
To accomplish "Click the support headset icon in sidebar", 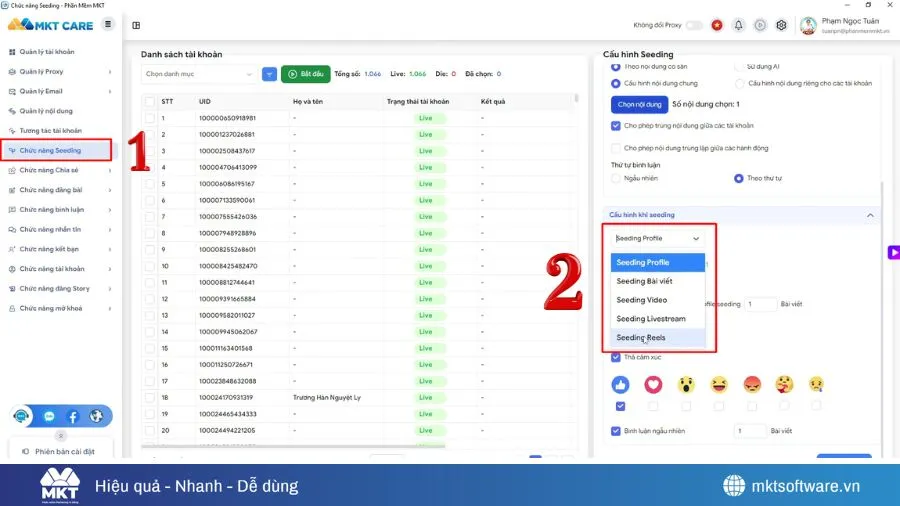I will (22, 416).
